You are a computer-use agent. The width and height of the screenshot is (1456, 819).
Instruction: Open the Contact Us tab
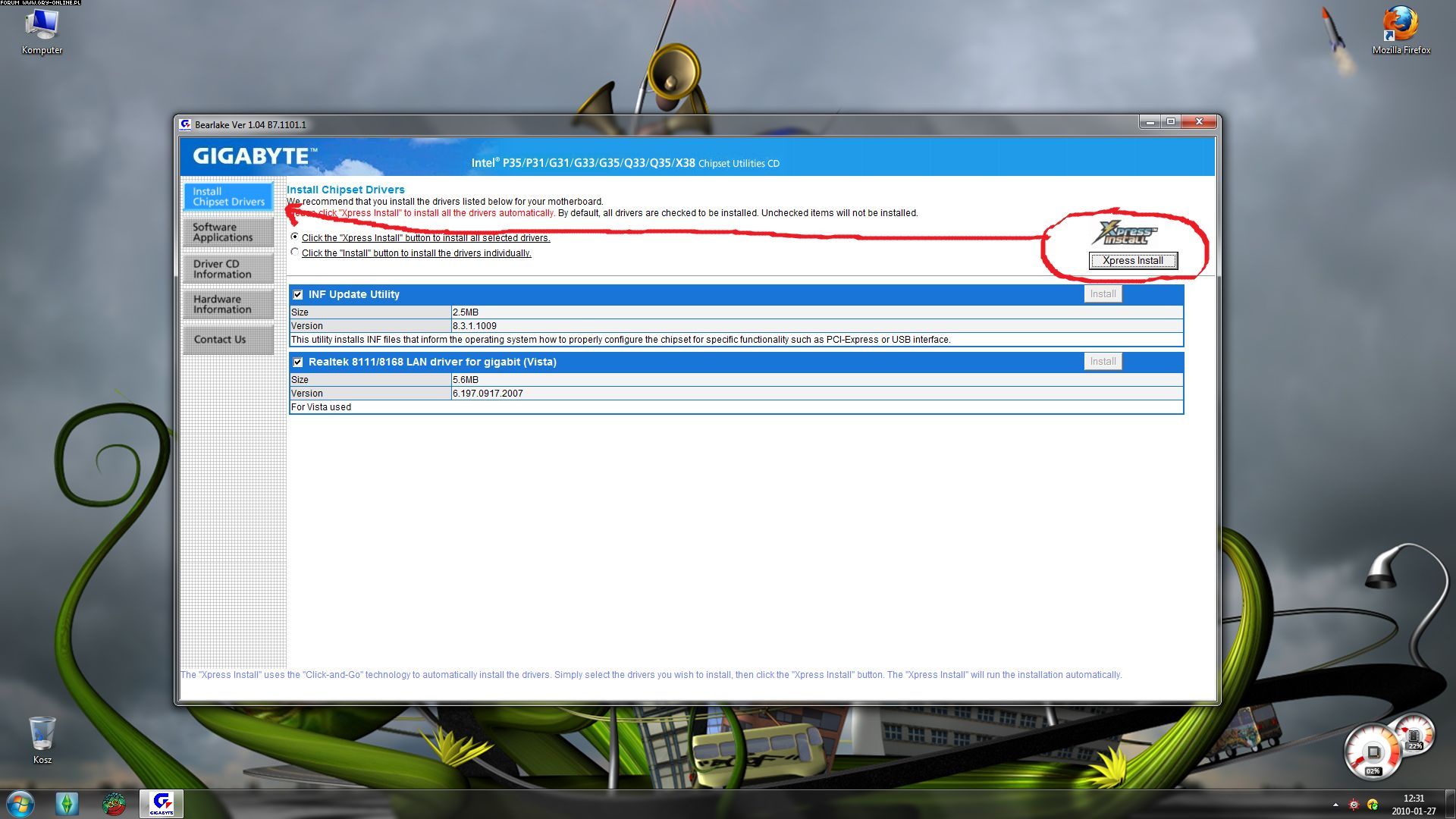click(x=228, y=340)
